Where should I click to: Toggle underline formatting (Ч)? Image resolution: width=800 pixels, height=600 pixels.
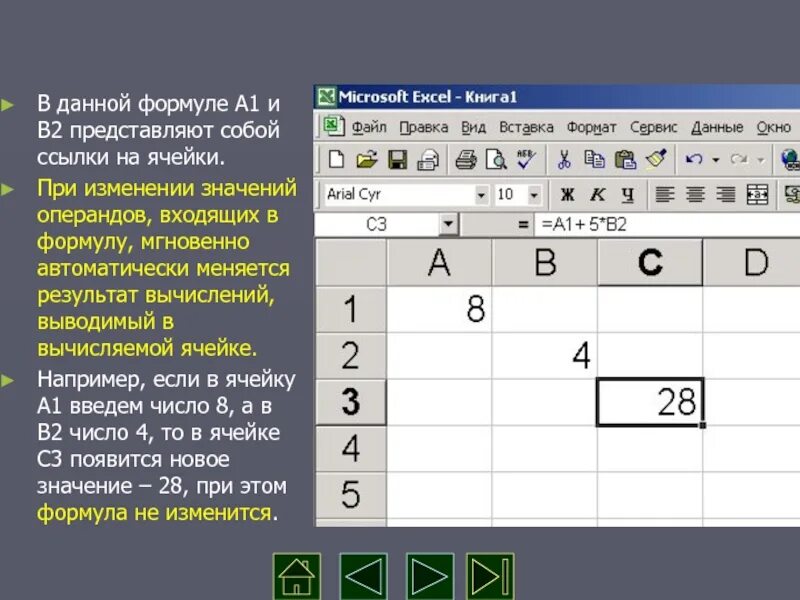click(x=627, y=195)
